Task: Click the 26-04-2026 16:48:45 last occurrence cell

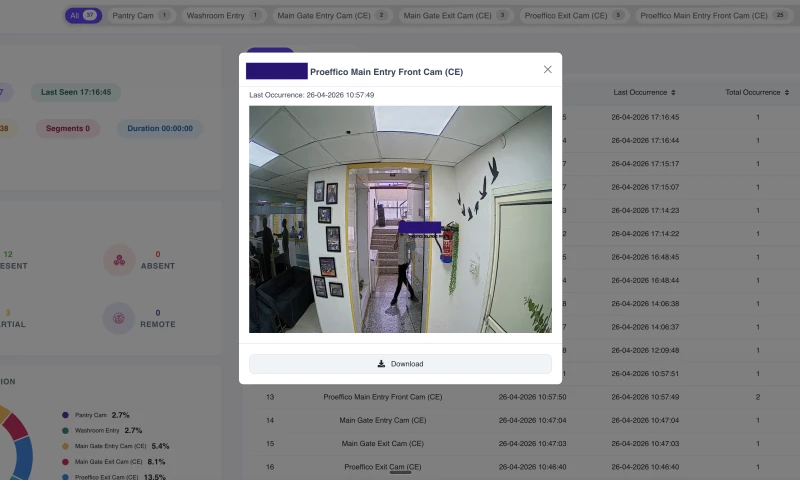Action: 645,257
